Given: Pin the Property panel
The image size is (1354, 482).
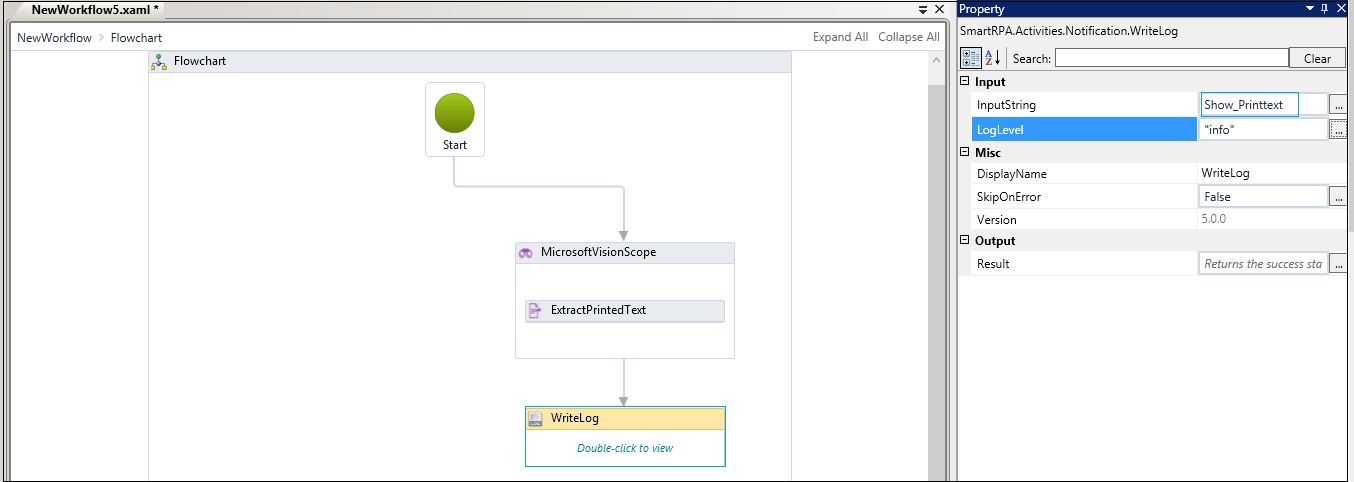Looking at the screenshot, I should (x=1326, y=9).
